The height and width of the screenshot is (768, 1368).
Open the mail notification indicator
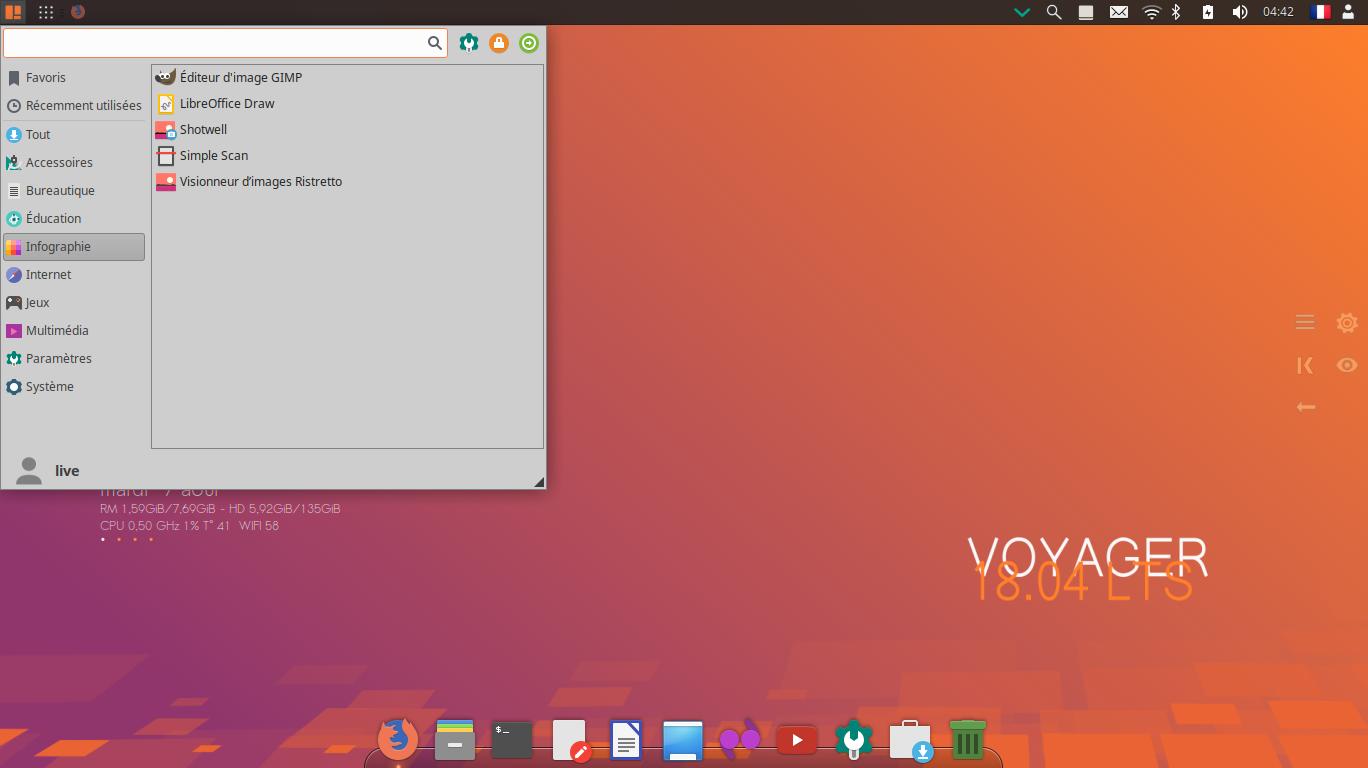point(1119,12)
